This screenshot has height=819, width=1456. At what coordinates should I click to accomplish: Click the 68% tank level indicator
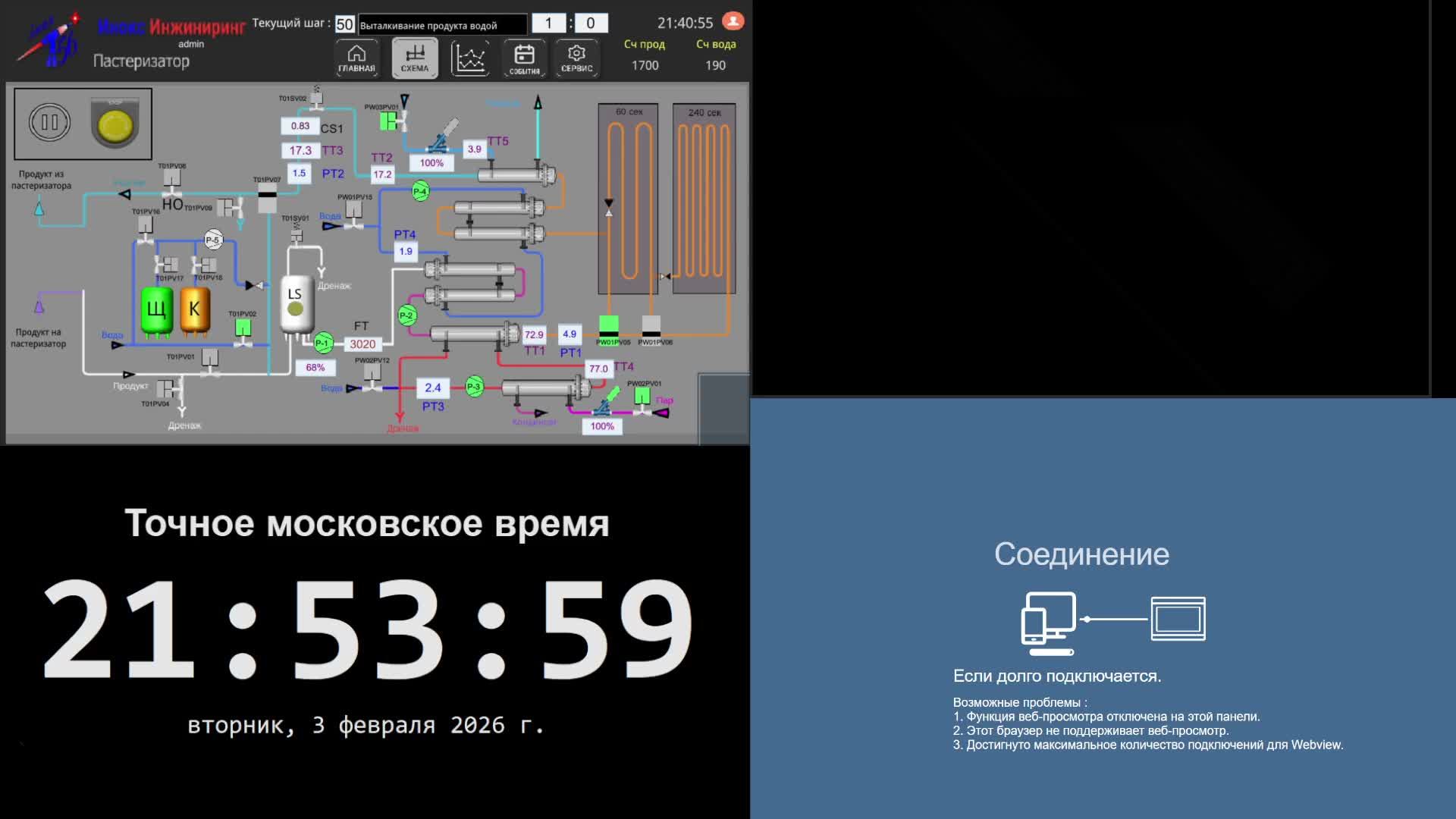coord(315,368)
